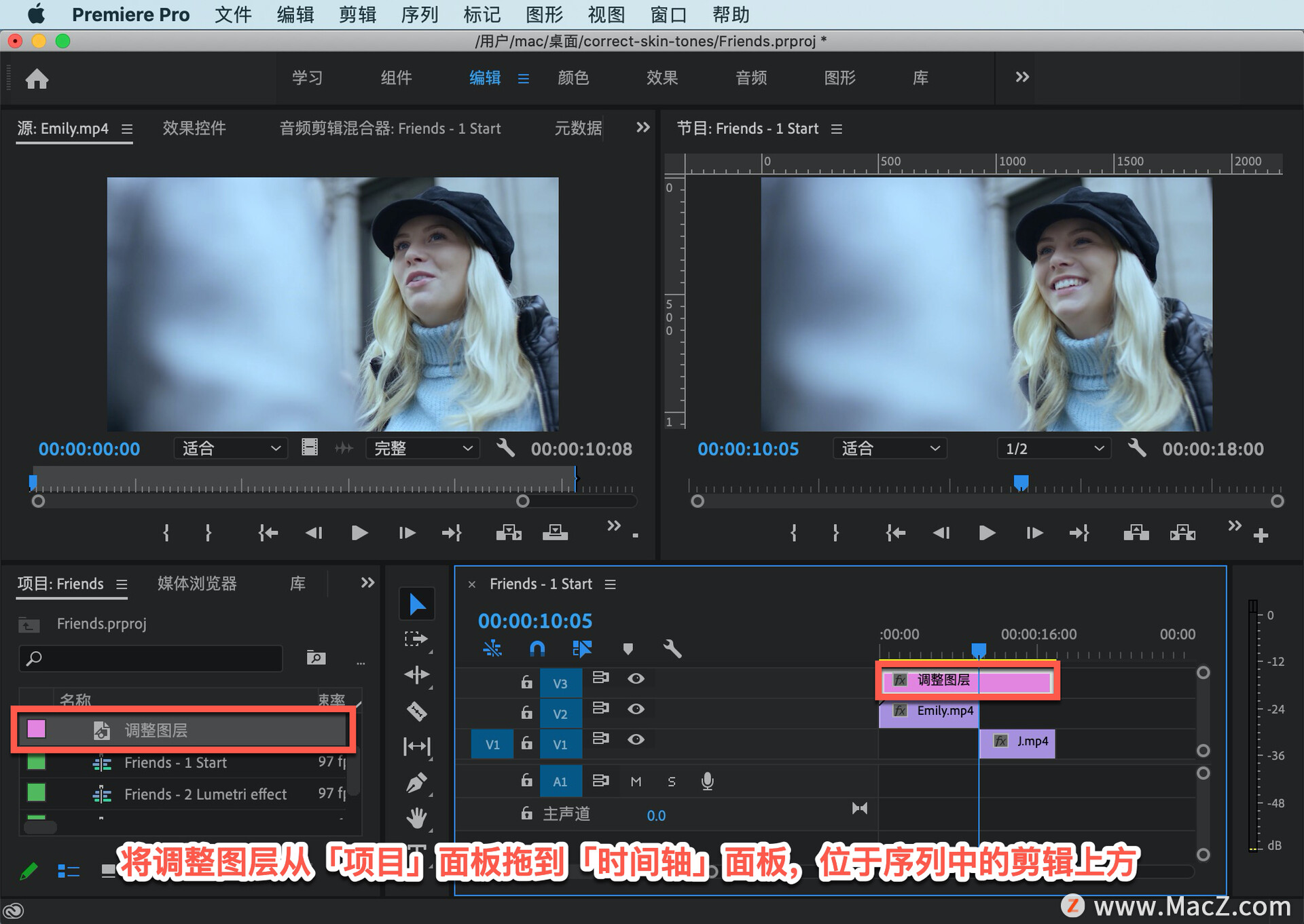Image resolution: width=1304 pixels, height=924 pixels.
Task: Expand workspace overflow chevrons
Action: pyautogui.click(x=1021, y=77)
